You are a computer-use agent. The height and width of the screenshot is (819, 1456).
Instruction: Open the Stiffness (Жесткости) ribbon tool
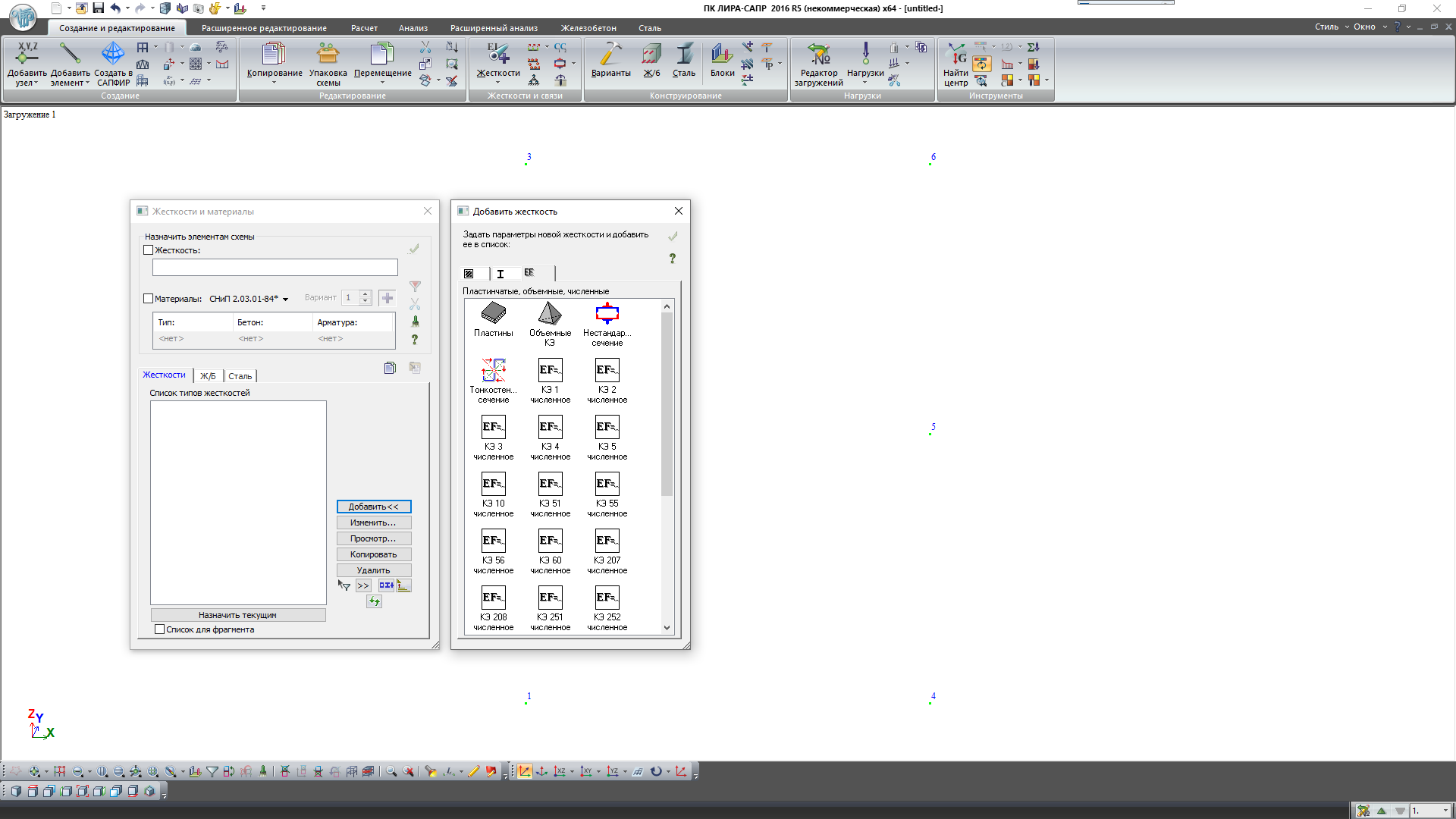pos(497,53)
